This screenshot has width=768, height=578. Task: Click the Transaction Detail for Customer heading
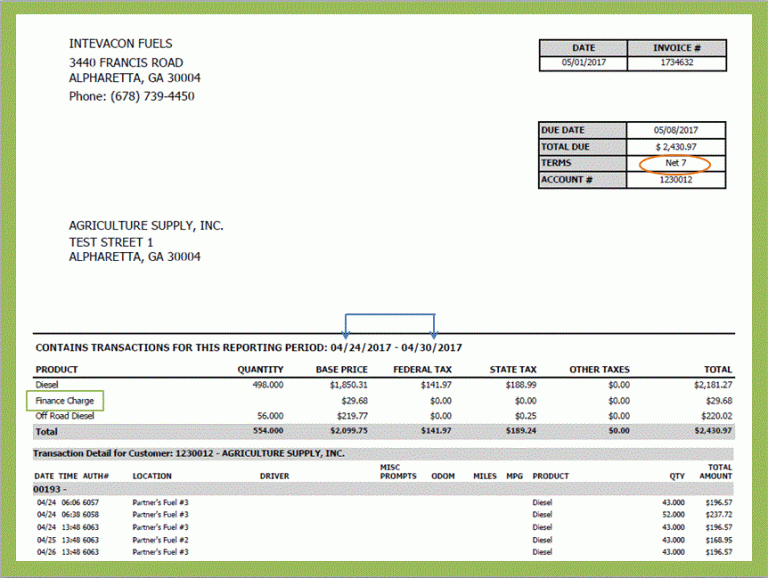tap(190, 453)
